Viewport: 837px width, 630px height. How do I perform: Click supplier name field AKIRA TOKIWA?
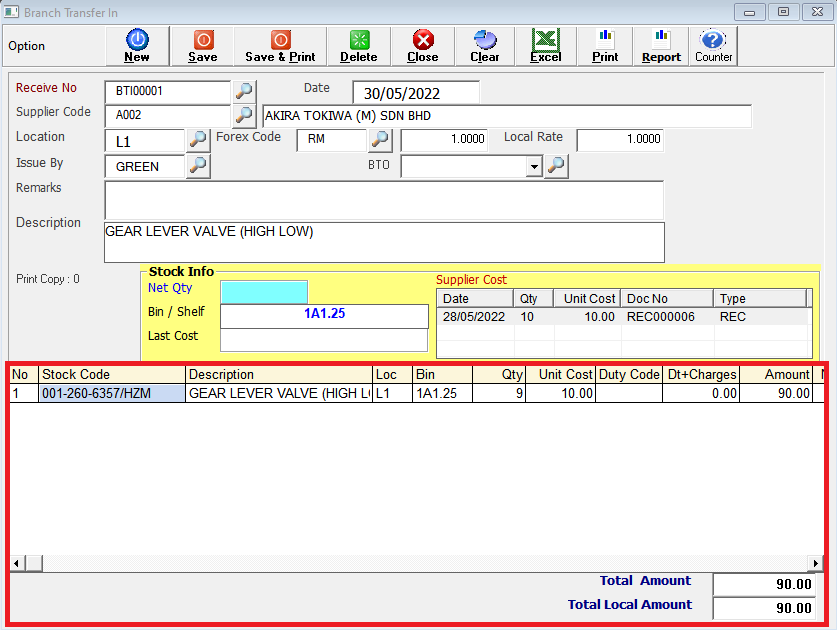coord(507,116)
